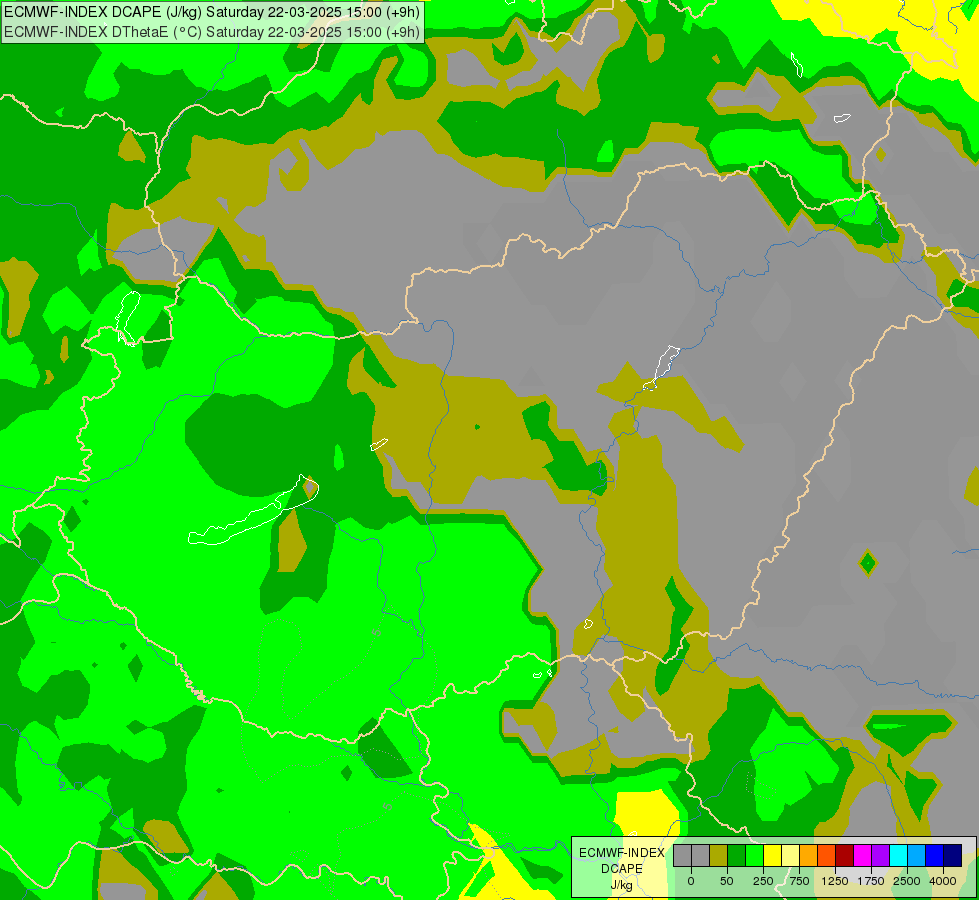The width and height of the screenshot is (979, 900).
Task: Click the legend ECMWF-INDEX label
Action: pos(622,853)
